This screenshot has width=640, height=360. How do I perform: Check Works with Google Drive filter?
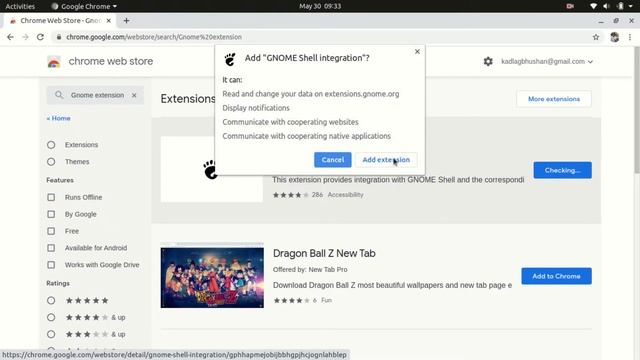click(51, 265)
